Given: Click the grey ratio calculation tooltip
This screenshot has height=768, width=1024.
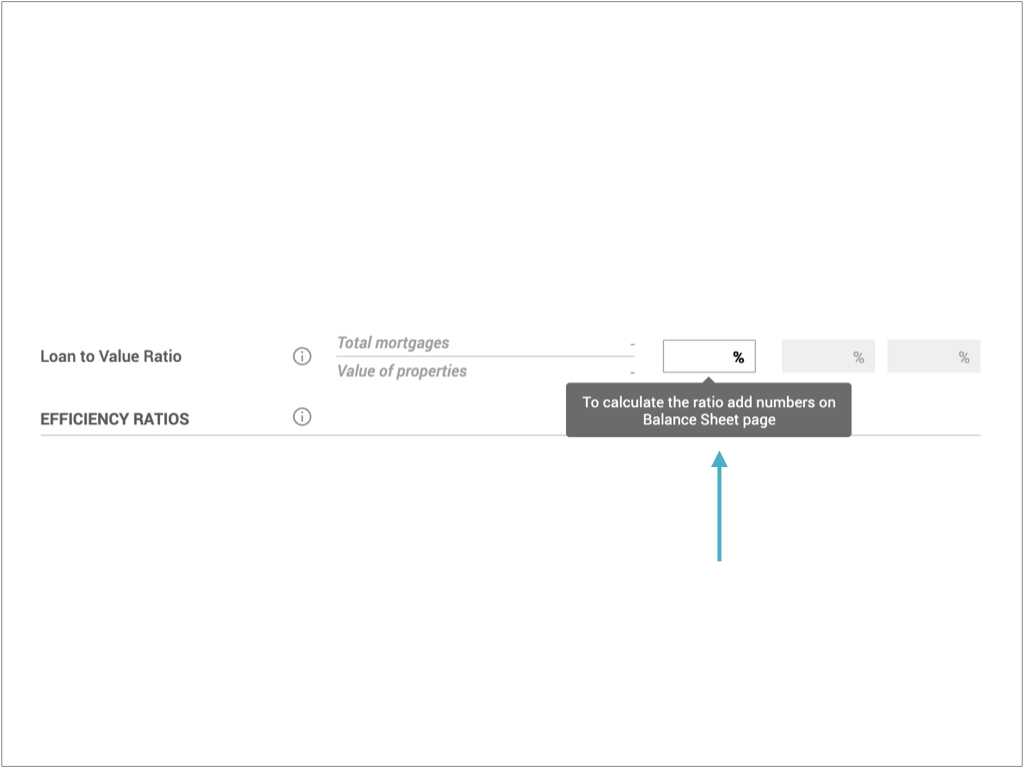Looking at the screenshot, I should (709, 410).
